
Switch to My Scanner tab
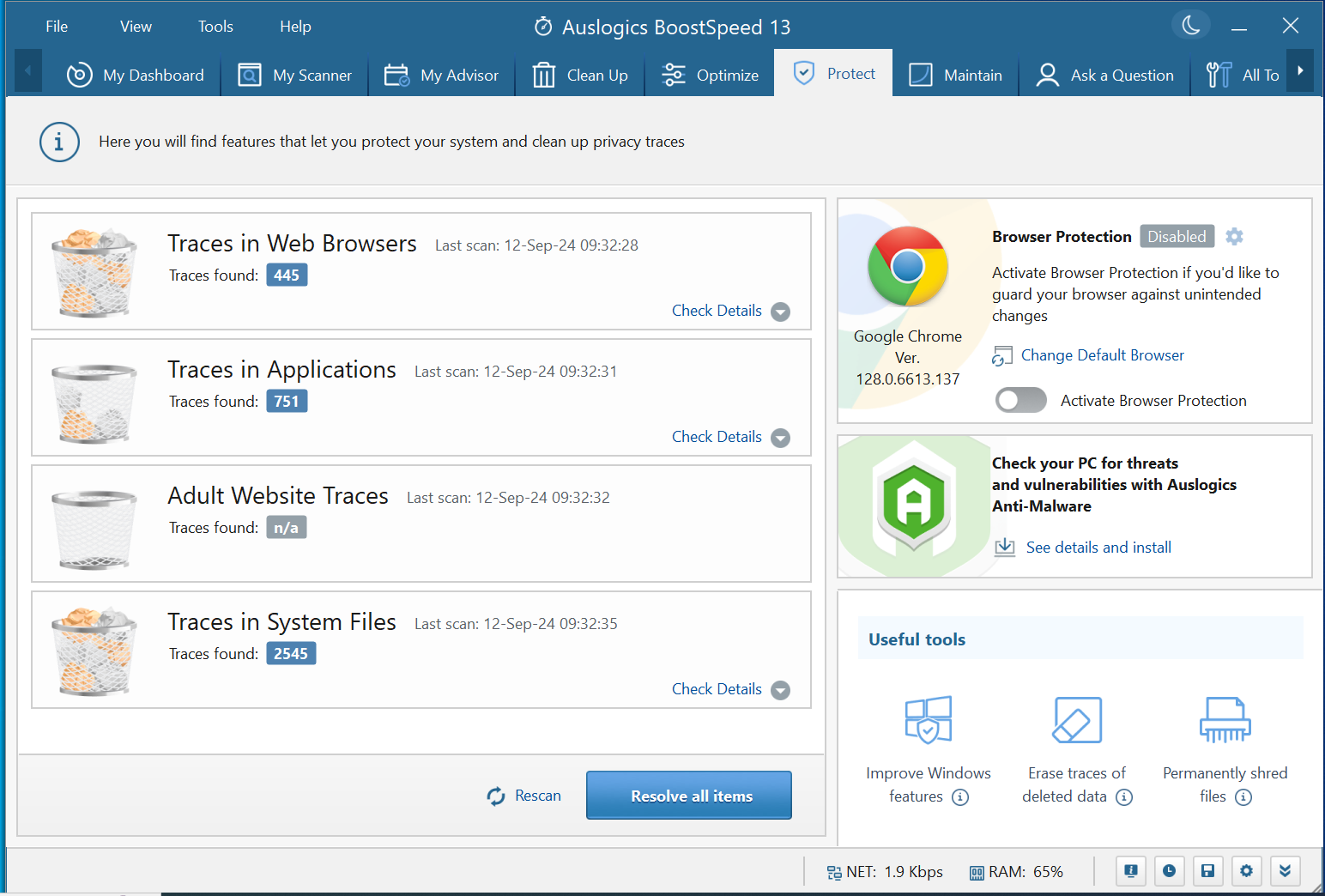click(294, 75)
